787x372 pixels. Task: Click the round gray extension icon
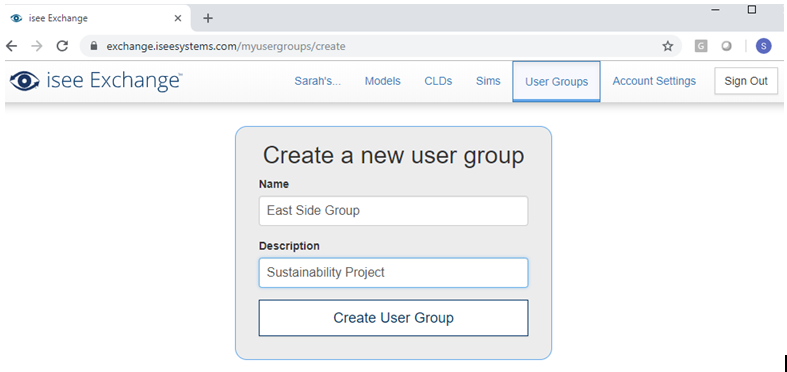726,46
